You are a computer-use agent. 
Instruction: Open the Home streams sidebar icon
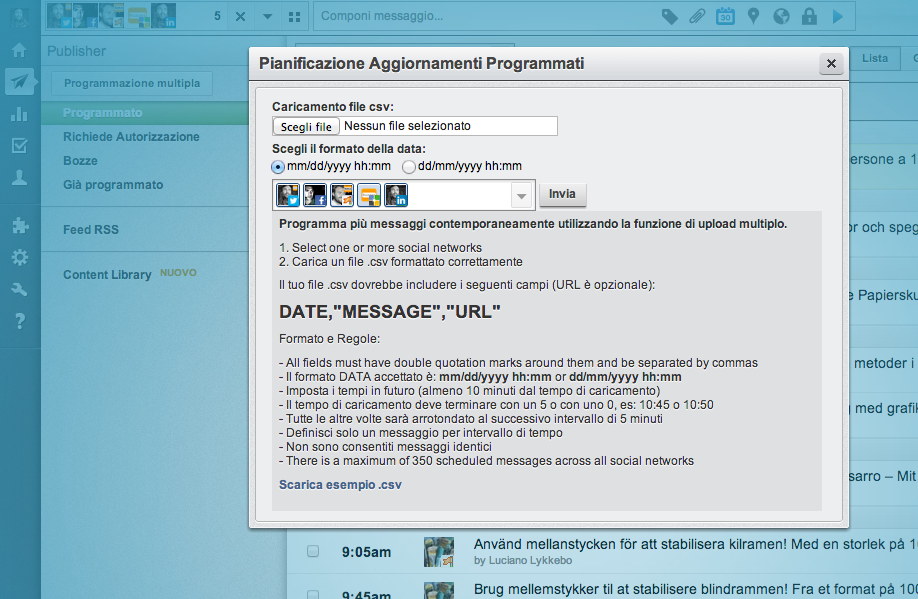[19, 50]
